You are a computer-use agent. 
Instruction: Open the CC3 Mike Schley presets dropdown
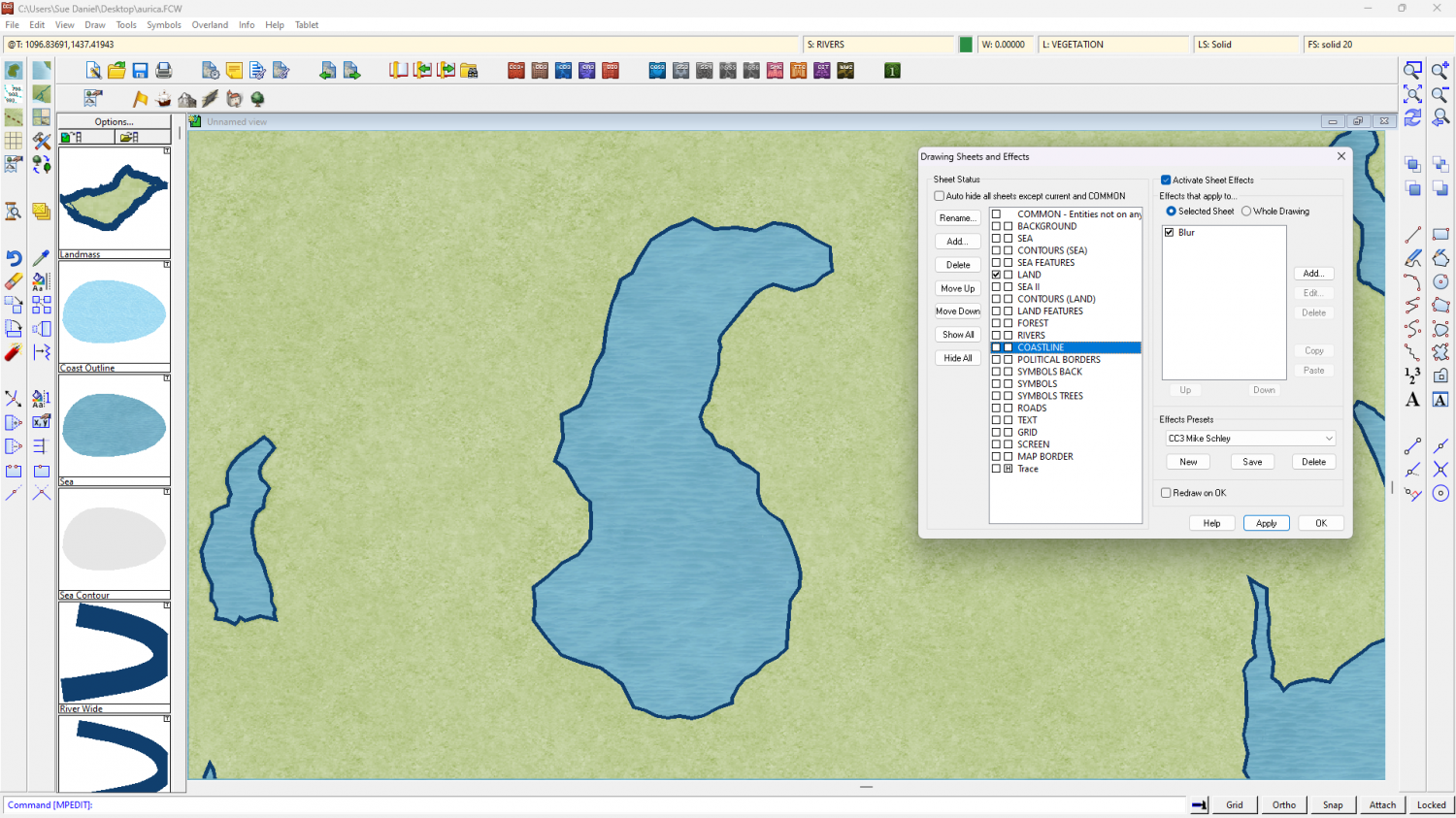pyautogui.click(x=1250, y=439)
